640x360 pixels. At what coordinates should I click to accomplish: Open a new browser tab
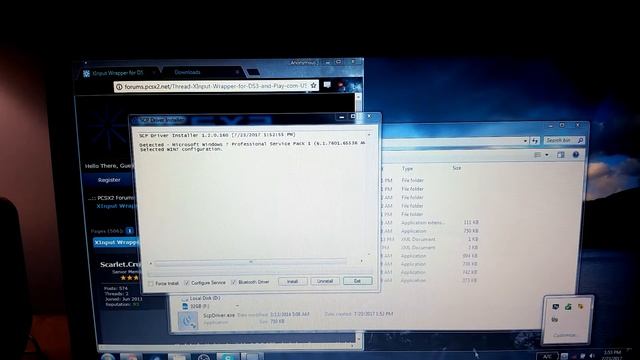point(253,72)
